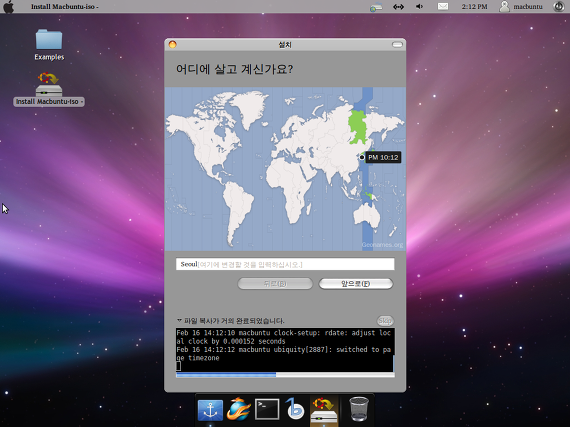Click the network connection status icon
Image resolution: width=570 pixels, height=427 pixels.
coord(376,7)
